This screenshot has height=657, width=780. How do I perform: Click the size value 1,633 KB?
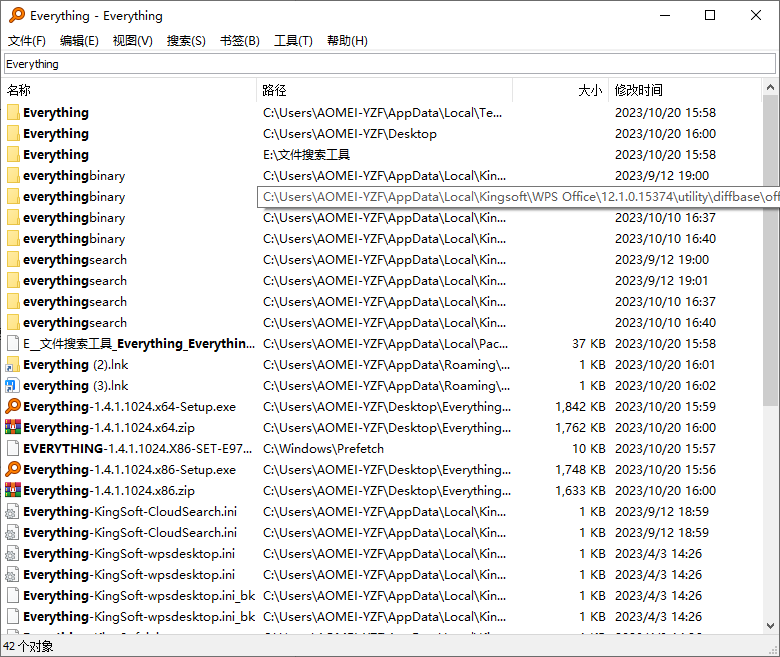(581, 490)
